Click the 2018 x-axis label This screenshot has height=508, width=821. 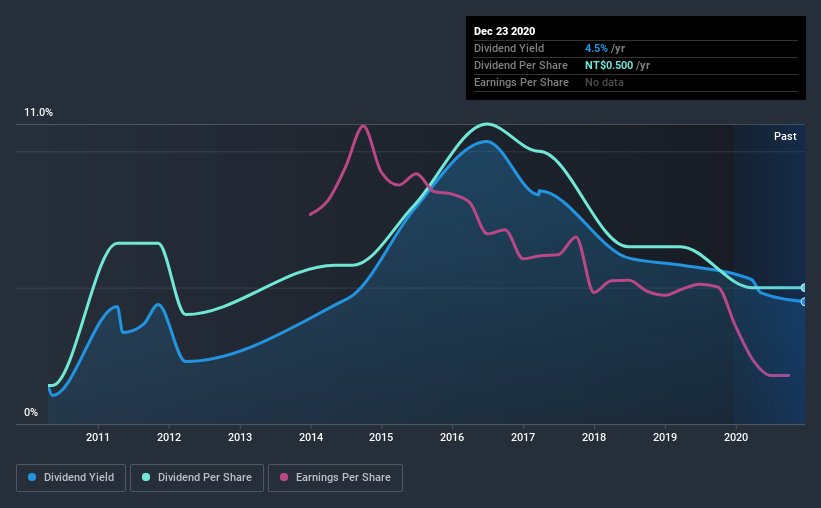(594, 437)
